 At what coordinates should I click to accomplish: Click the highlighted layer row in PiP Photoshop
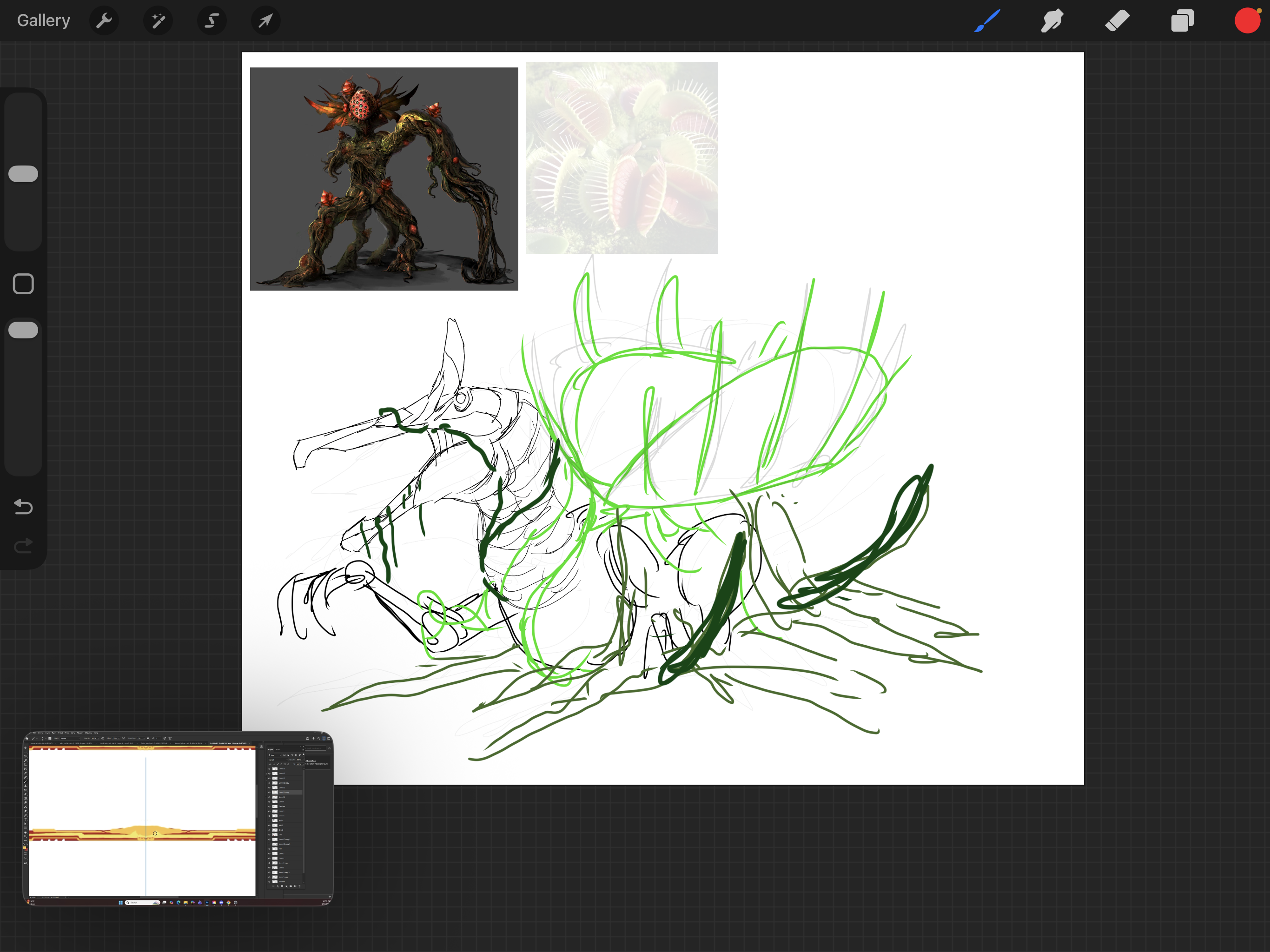coord(285,793)
